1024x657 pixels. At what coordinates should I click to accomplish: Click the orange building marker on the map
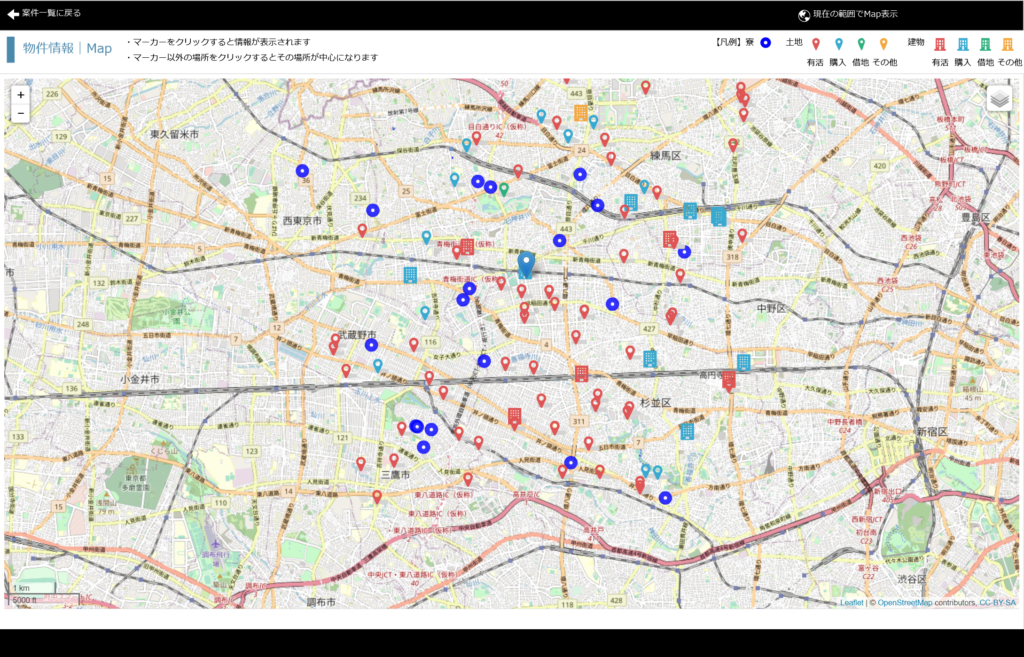[581, 112]
